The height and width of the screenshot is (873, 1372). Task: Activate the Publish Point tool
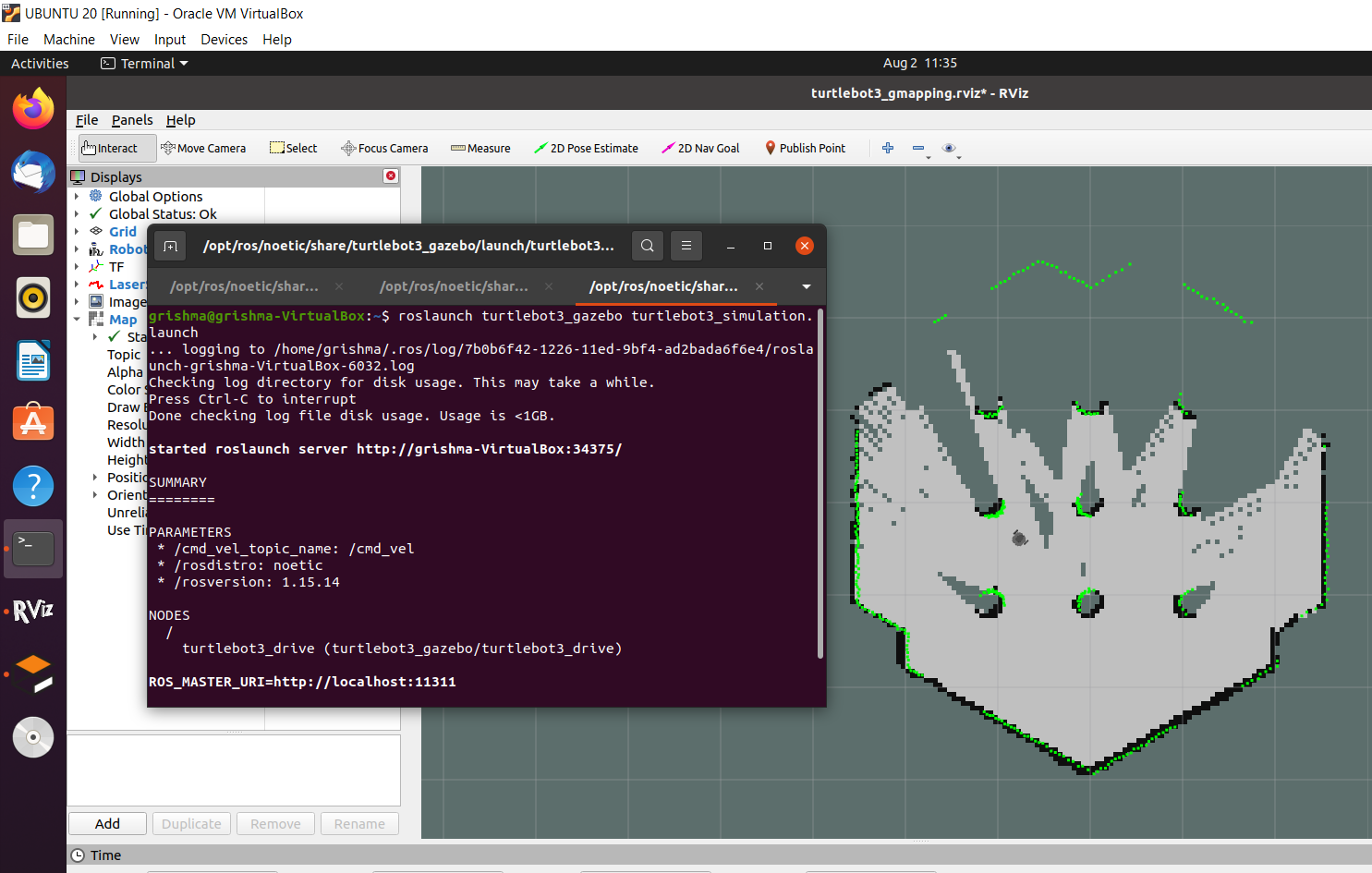(805, 148)
